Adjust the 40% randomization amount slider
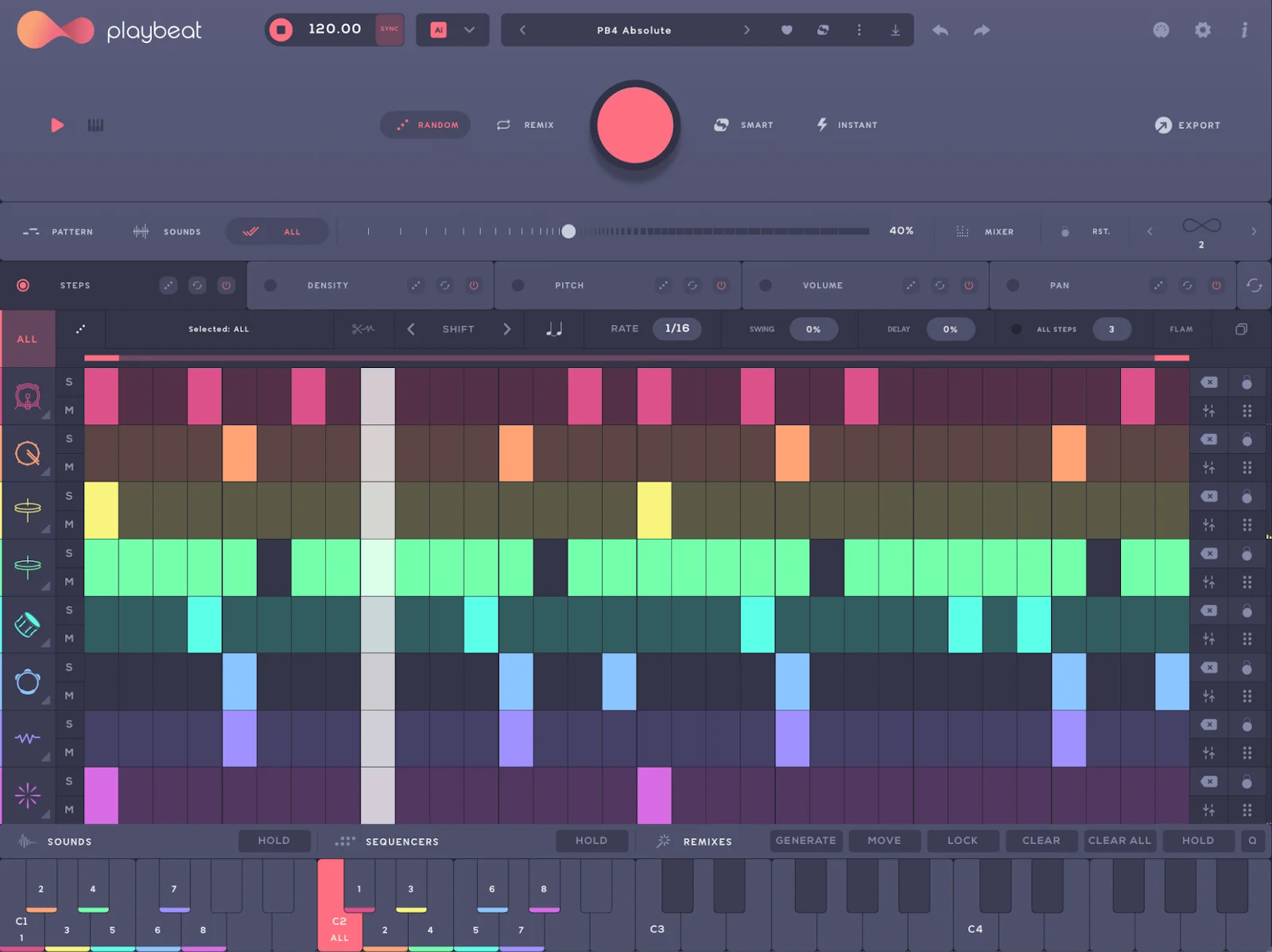The width and height of the screenshot is (1272, 952). click(568, 231)
